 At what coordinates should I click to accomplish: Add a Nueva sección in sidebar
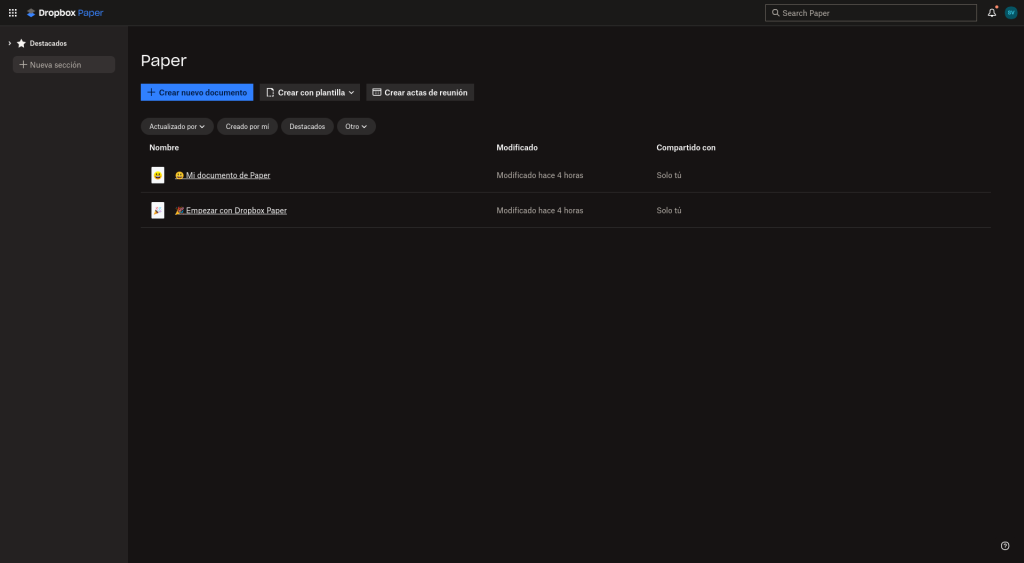[x=64, y=65]
